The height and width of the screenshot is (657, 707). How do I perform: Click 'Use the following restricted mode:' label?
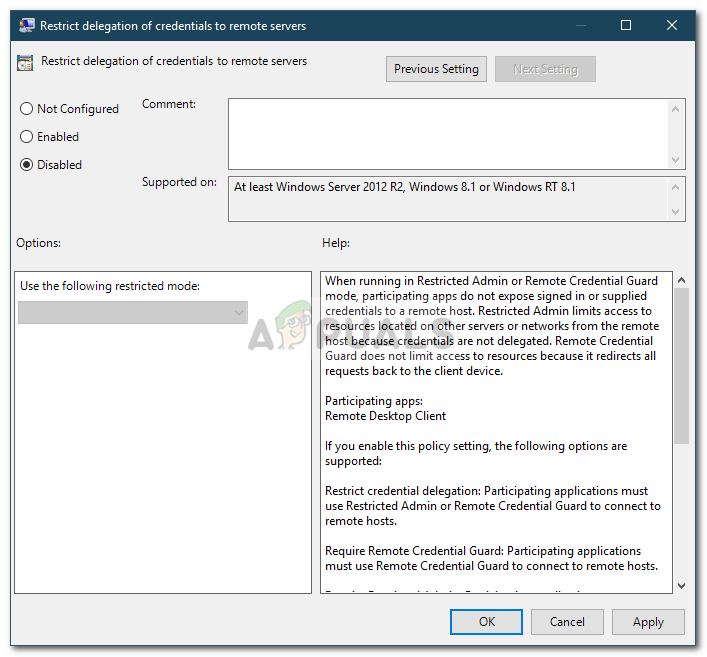[110, 286]
